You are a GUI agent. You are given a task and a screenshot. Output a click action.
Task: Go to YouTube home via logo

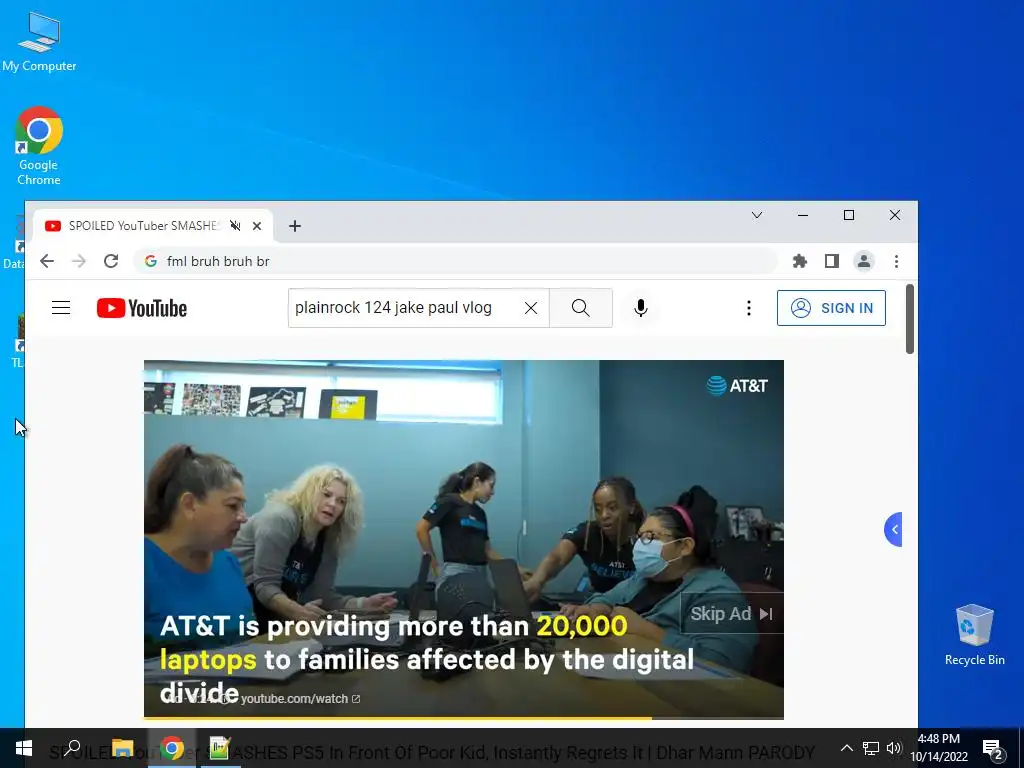(142, 308)
